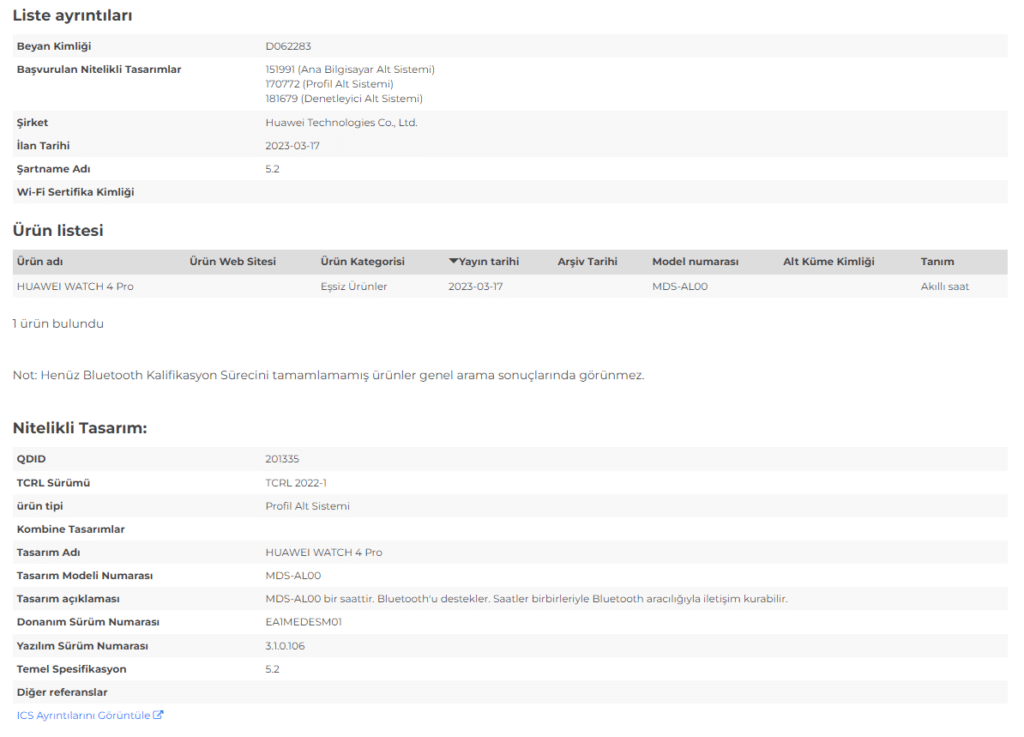Click 181679 (Denetleyici Alt Sistemi)
The width and height of the screenshot is (1024, 737).
pos(344,99)
